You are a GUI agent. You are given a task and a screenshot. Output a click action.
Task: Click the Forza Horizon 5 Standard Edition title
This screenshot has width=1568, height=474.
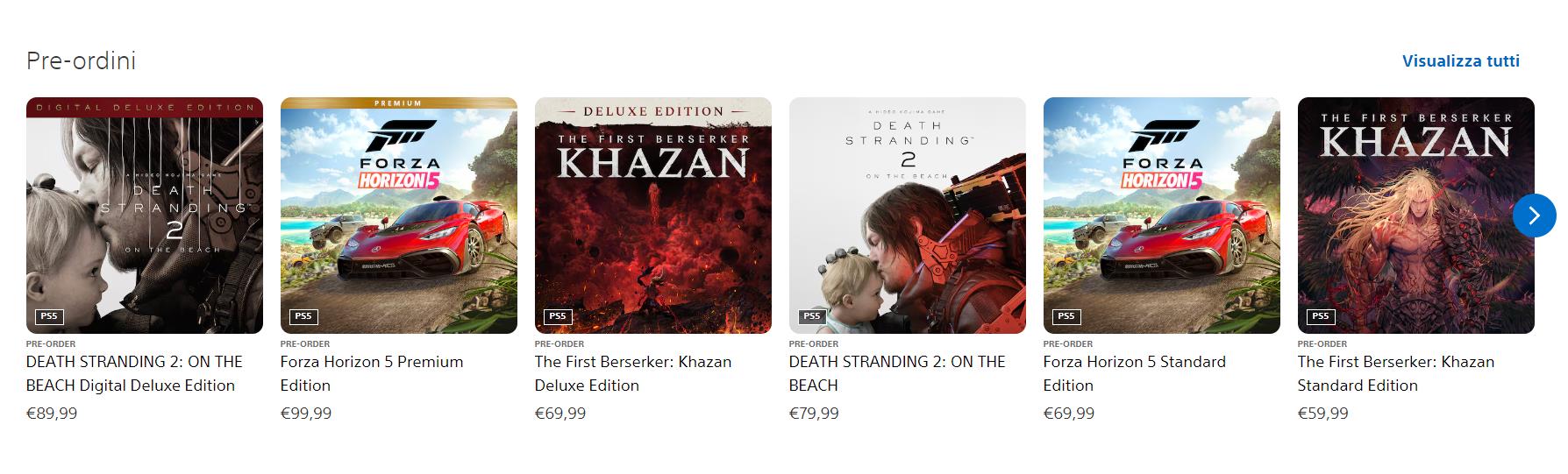[x=1135, y=373]
